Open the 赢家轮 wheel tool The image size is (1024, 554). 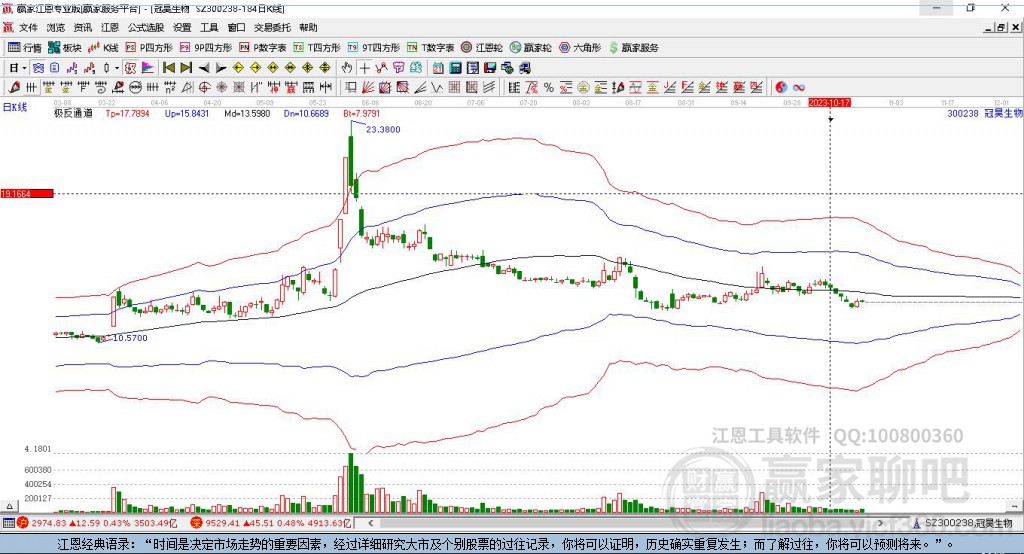click(x=530, y=48)
